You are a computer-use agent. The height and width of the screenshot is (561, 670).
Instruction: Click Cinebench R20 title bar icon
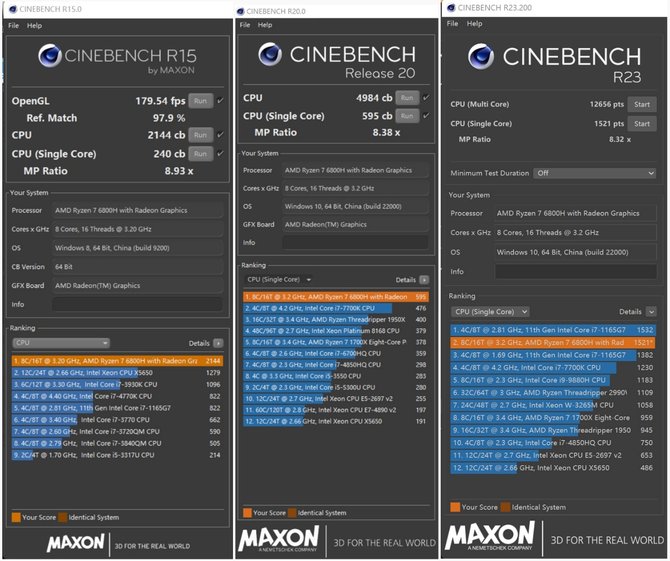(x=241, y=11)
